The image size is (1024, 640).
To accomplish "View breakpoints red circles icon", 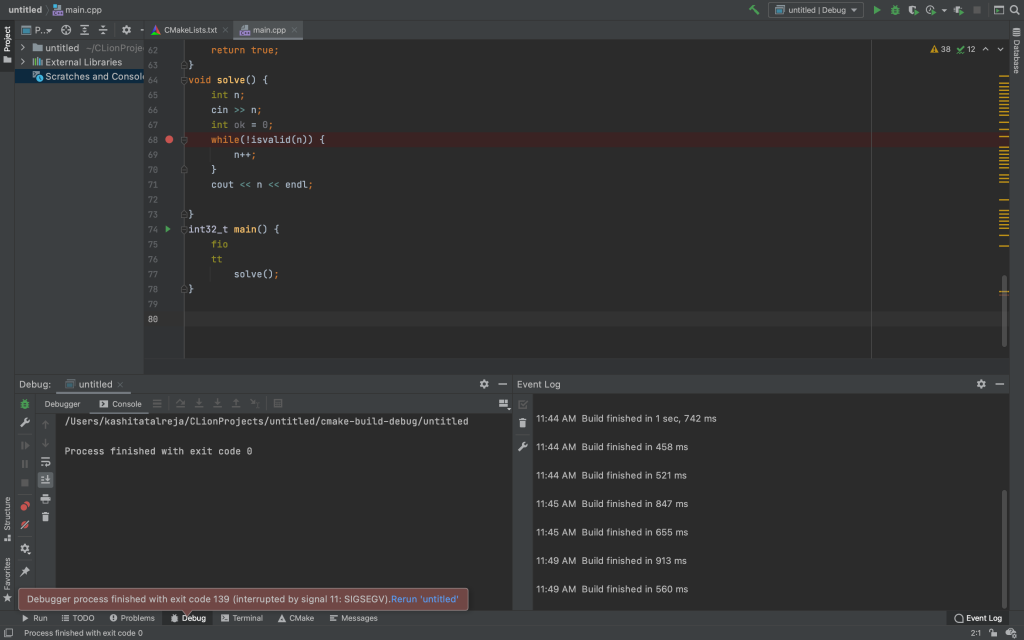I will coord(25,506).
